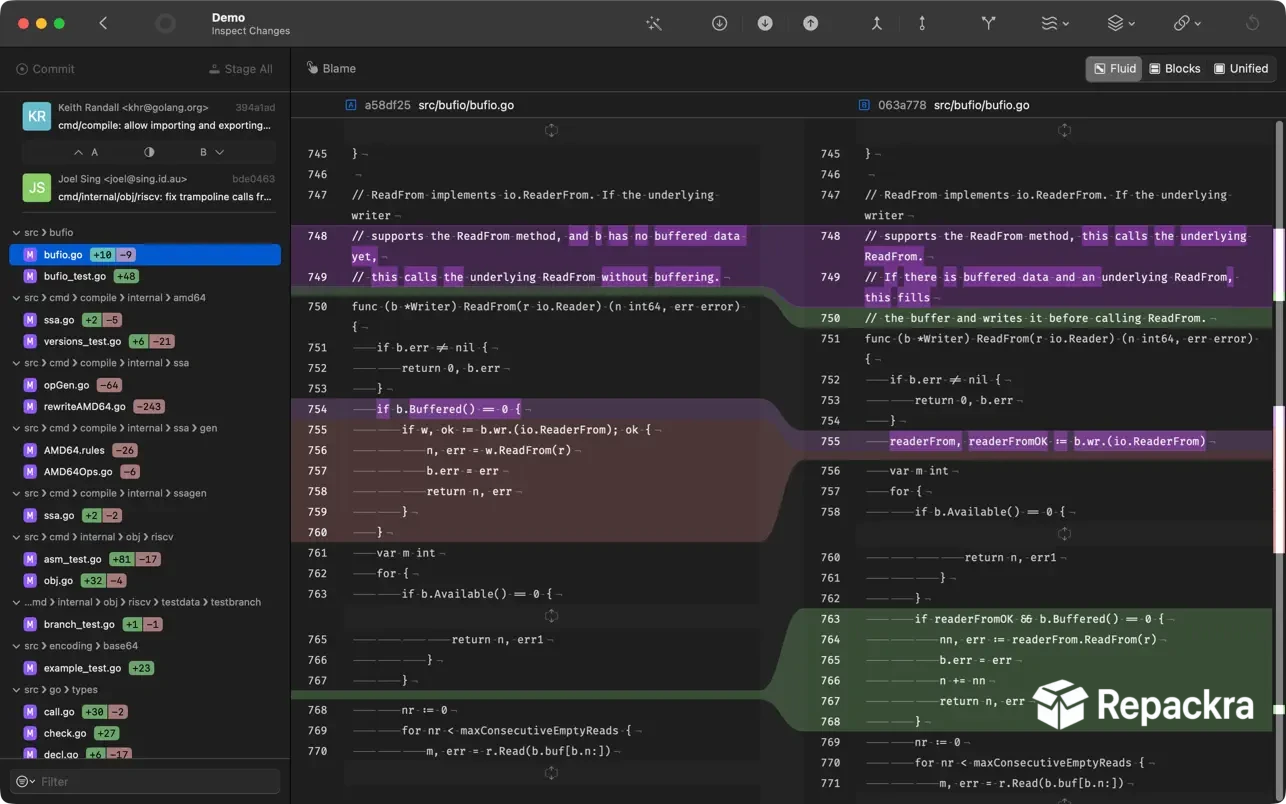The width and height of the screenshot is (1286, 804).
Task: Collapse the ssa > gen folder group
Action: [16, 428]
